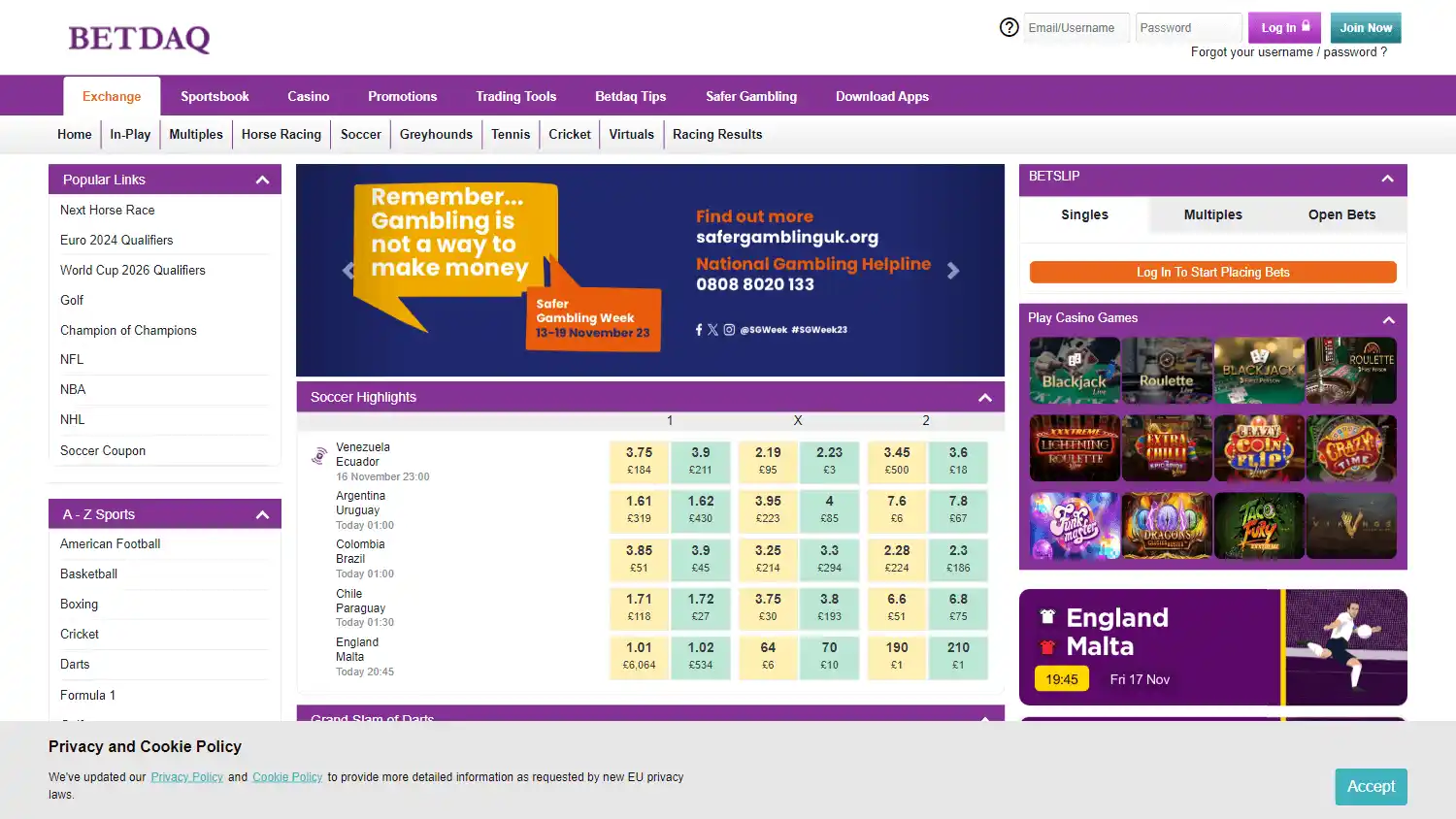Open the Exchange tab

pyautogui.click(x=112, y=96)
